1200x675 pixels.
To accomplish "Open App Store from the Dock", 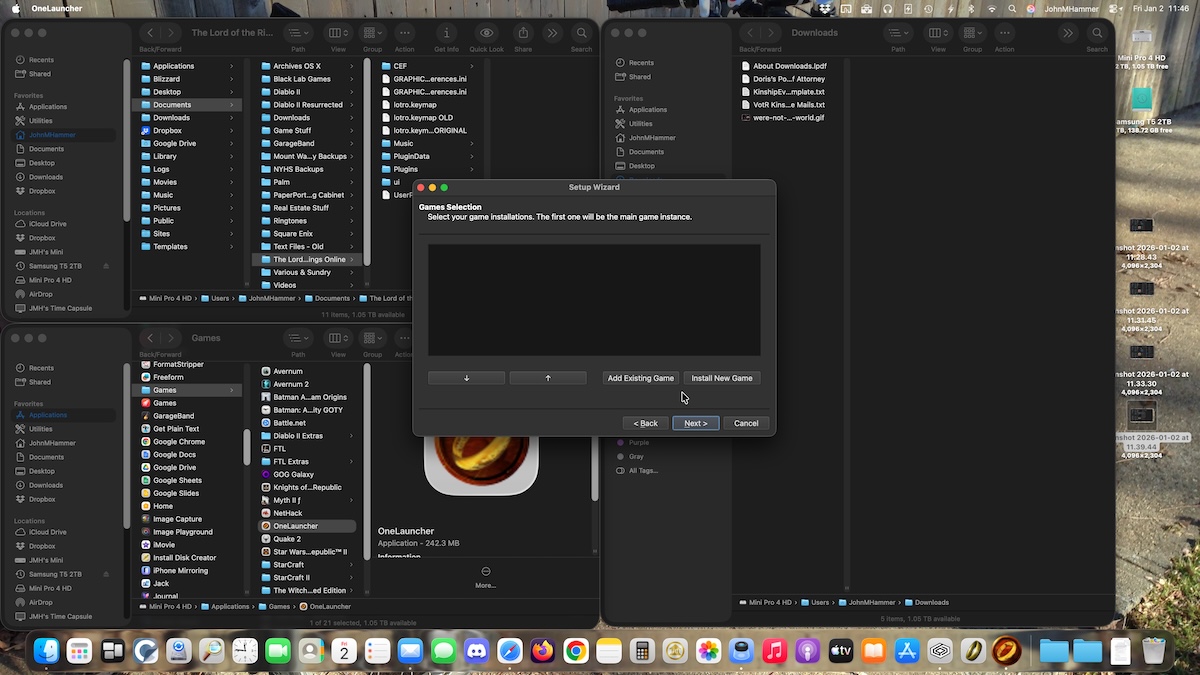I will [x=906, y=651].
